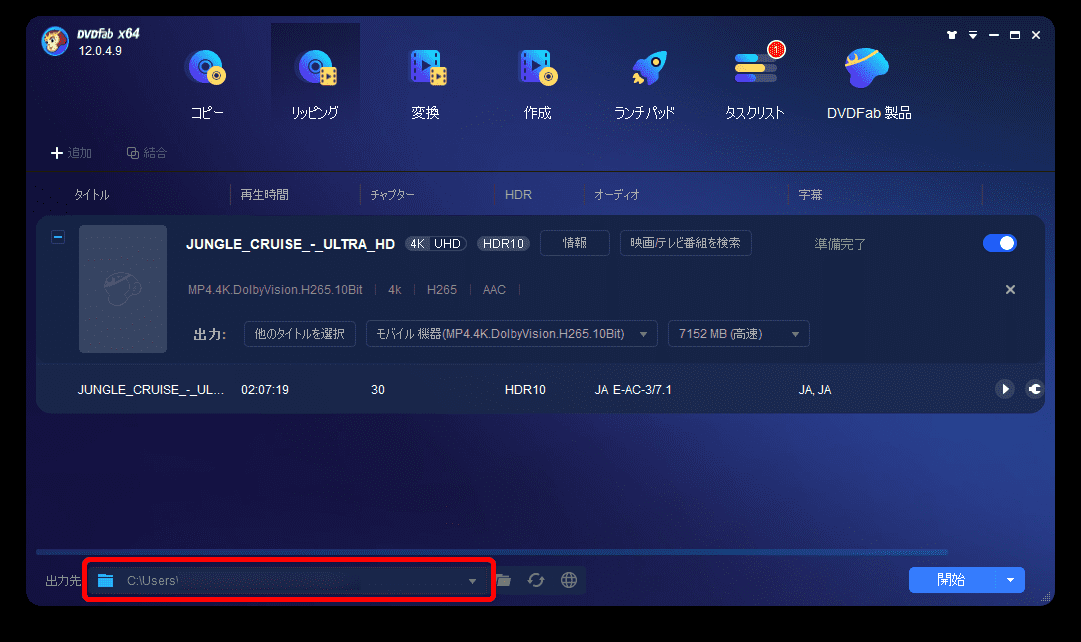The width and height of the screenshot is (1081, 642).
Task: Click the 情報 (Info) button
Action: (574, 243)
